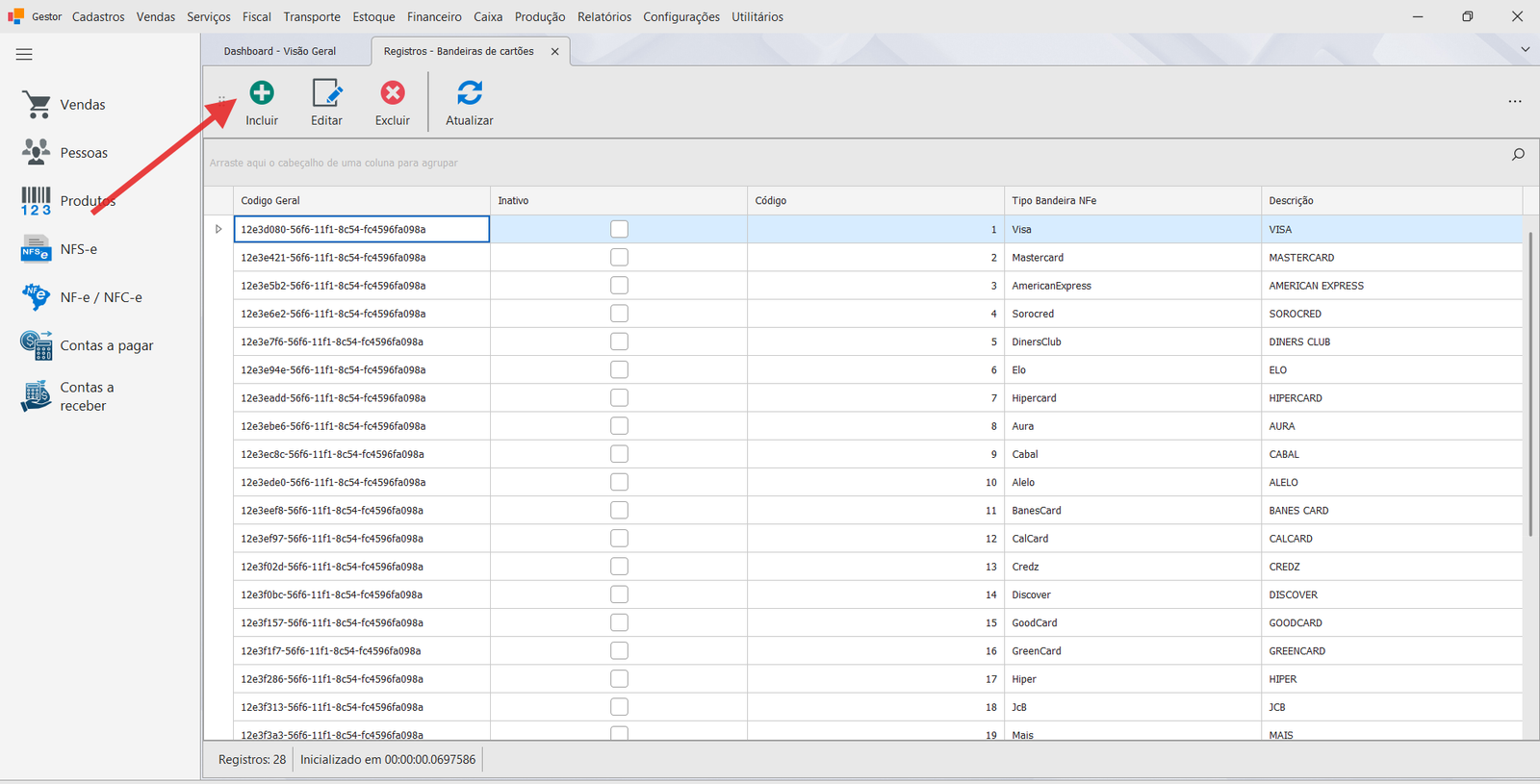Close the Bandeiras de cartões tab
Screen dimensions: 1540x784
click(x=554, y=52)
